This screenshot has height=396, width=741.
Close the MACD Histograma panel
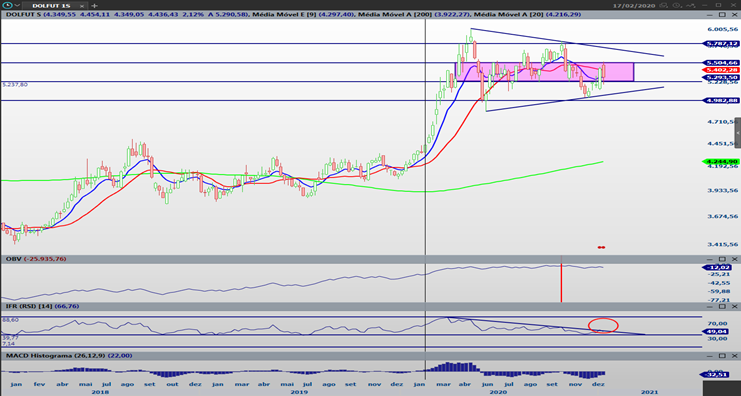pos(734,356)
